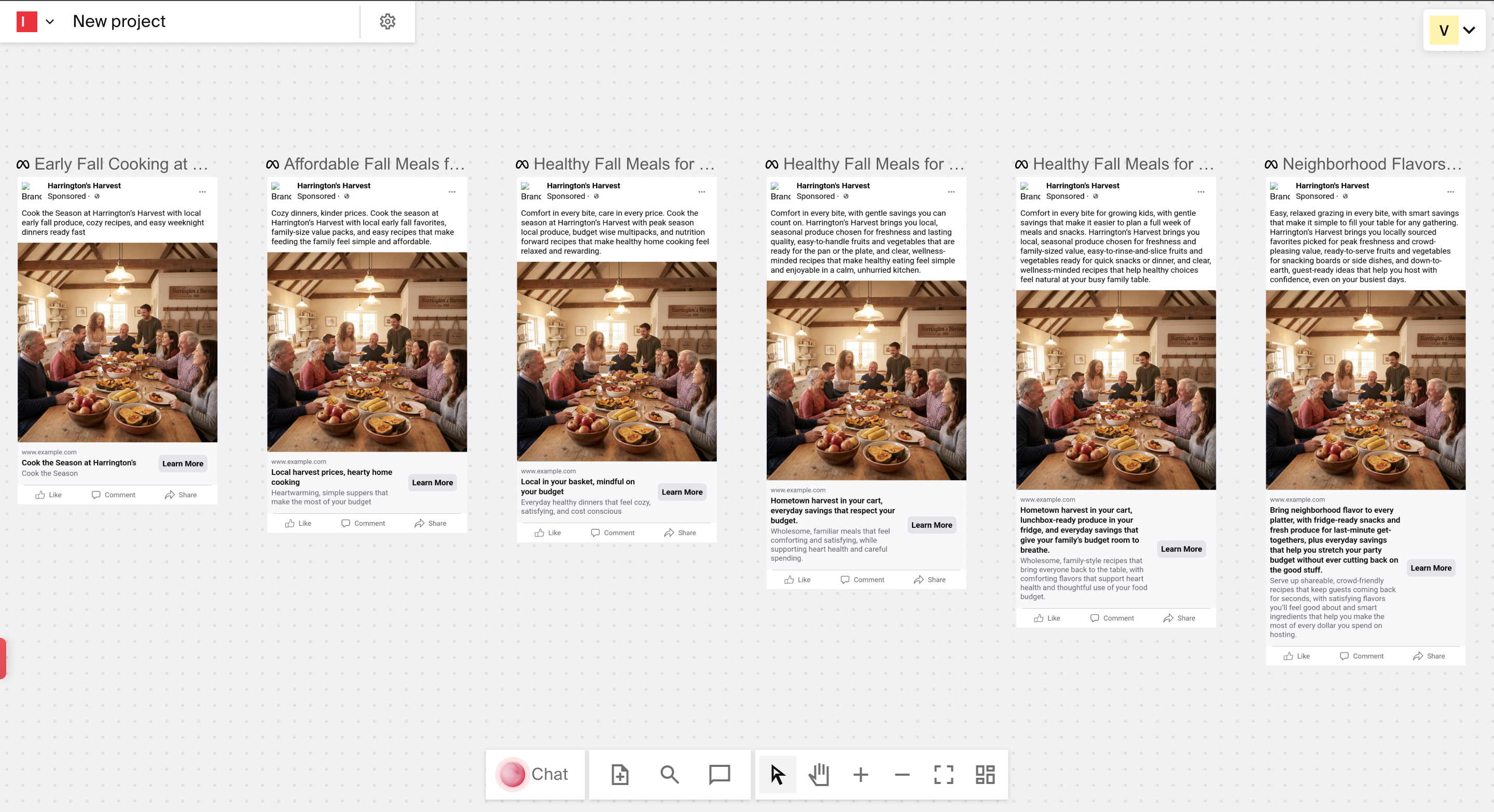Expand the red workspace dropdown chevron
The width and height of the screenshot is (1494, 812).
pyautogui.click(x=50, y=22)
